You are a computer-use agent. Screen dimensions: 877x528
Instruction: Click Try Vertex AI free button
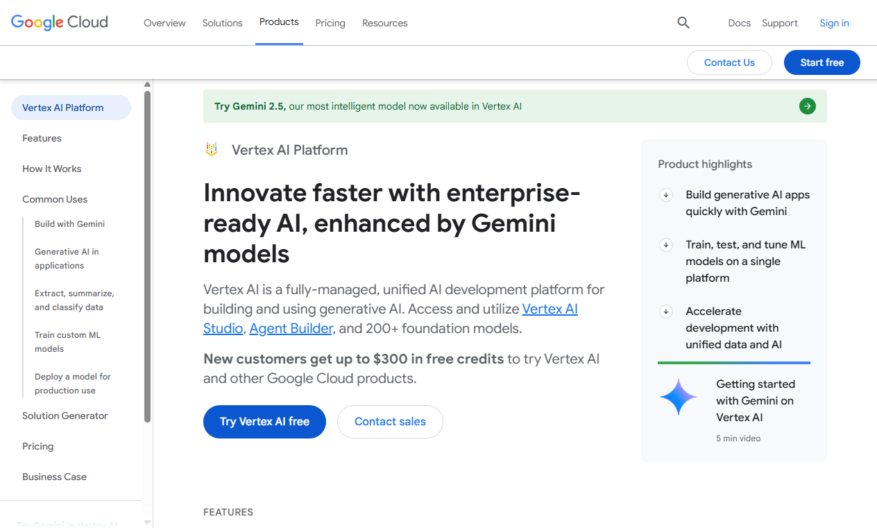point(264,422)
